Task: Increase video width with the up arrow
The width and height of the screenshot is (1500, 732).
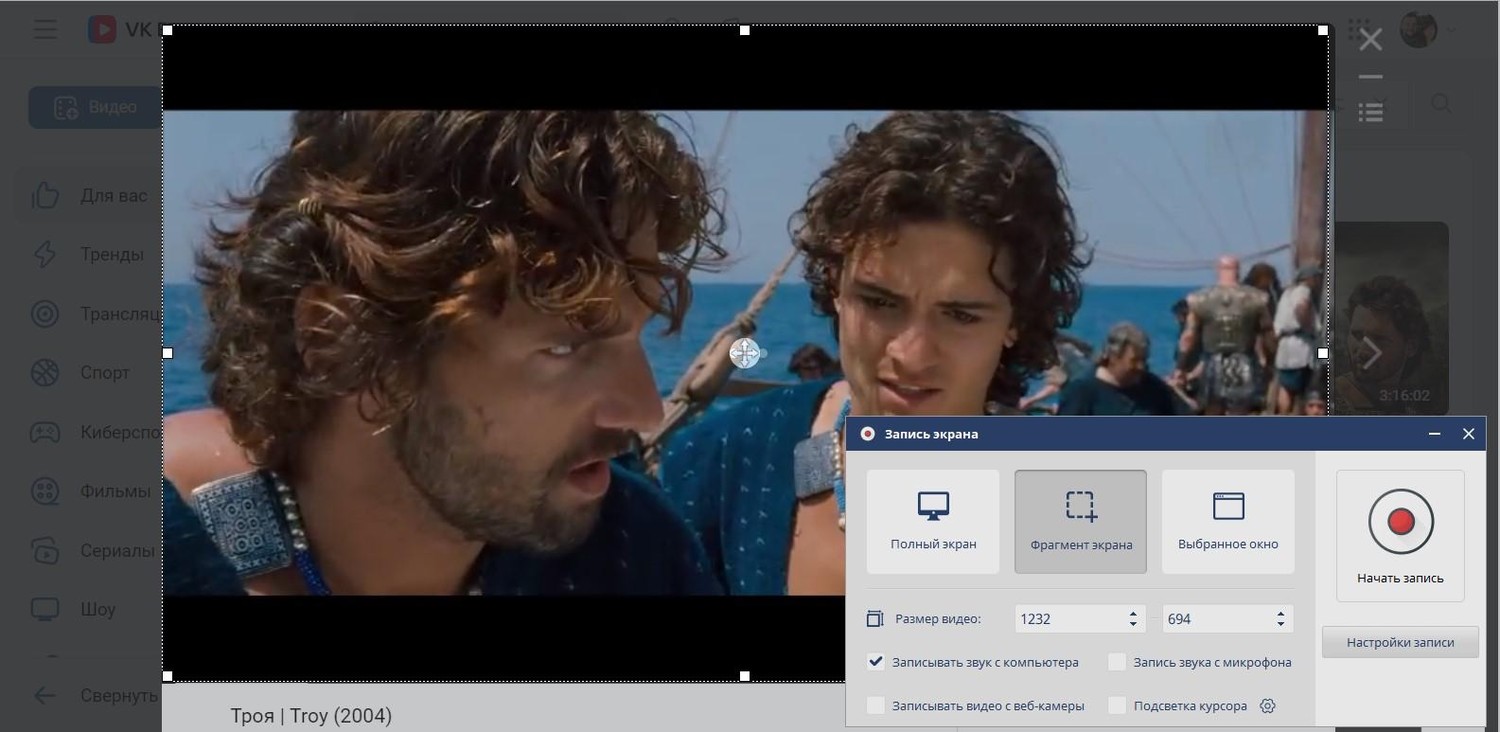Action: point(1133,614)
